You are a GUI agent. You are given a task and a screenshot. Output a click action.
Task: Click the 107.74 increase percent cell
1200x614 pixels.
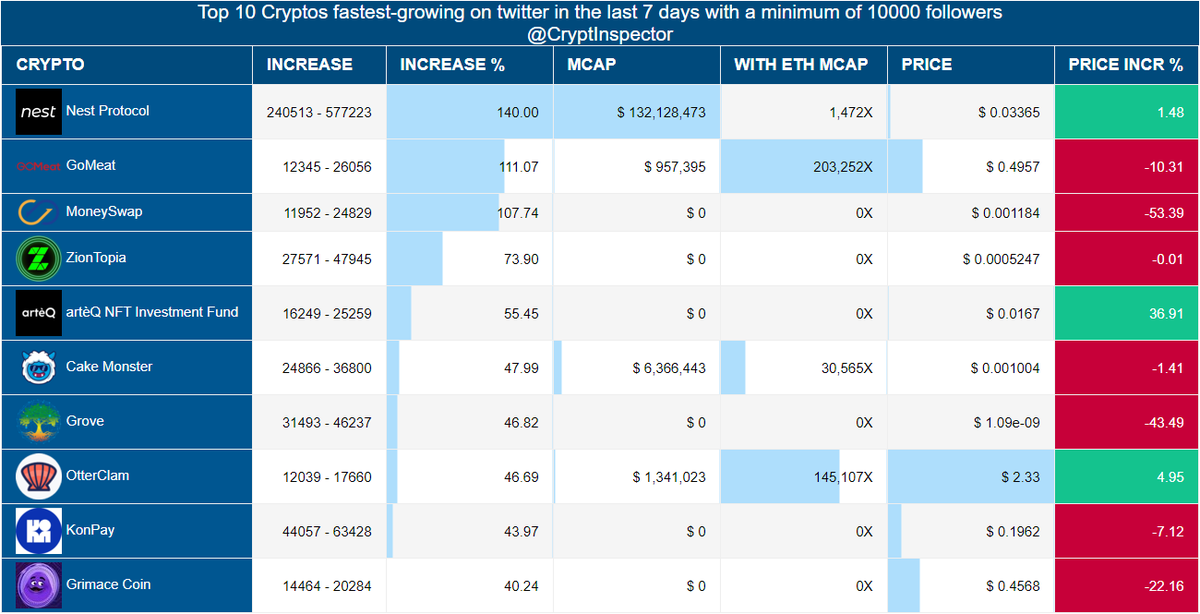pos(470,213)
